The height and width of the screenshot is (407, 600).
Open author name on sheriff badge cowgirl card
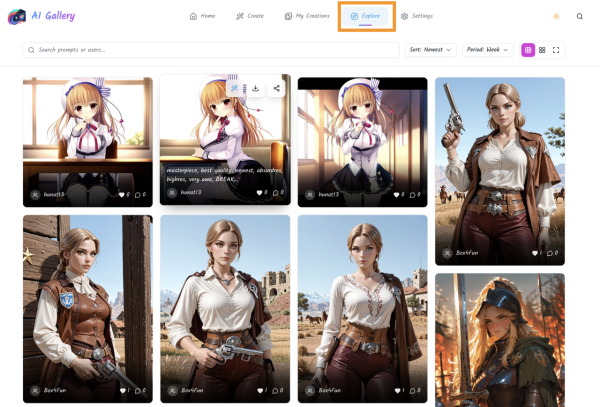(55, 391)
